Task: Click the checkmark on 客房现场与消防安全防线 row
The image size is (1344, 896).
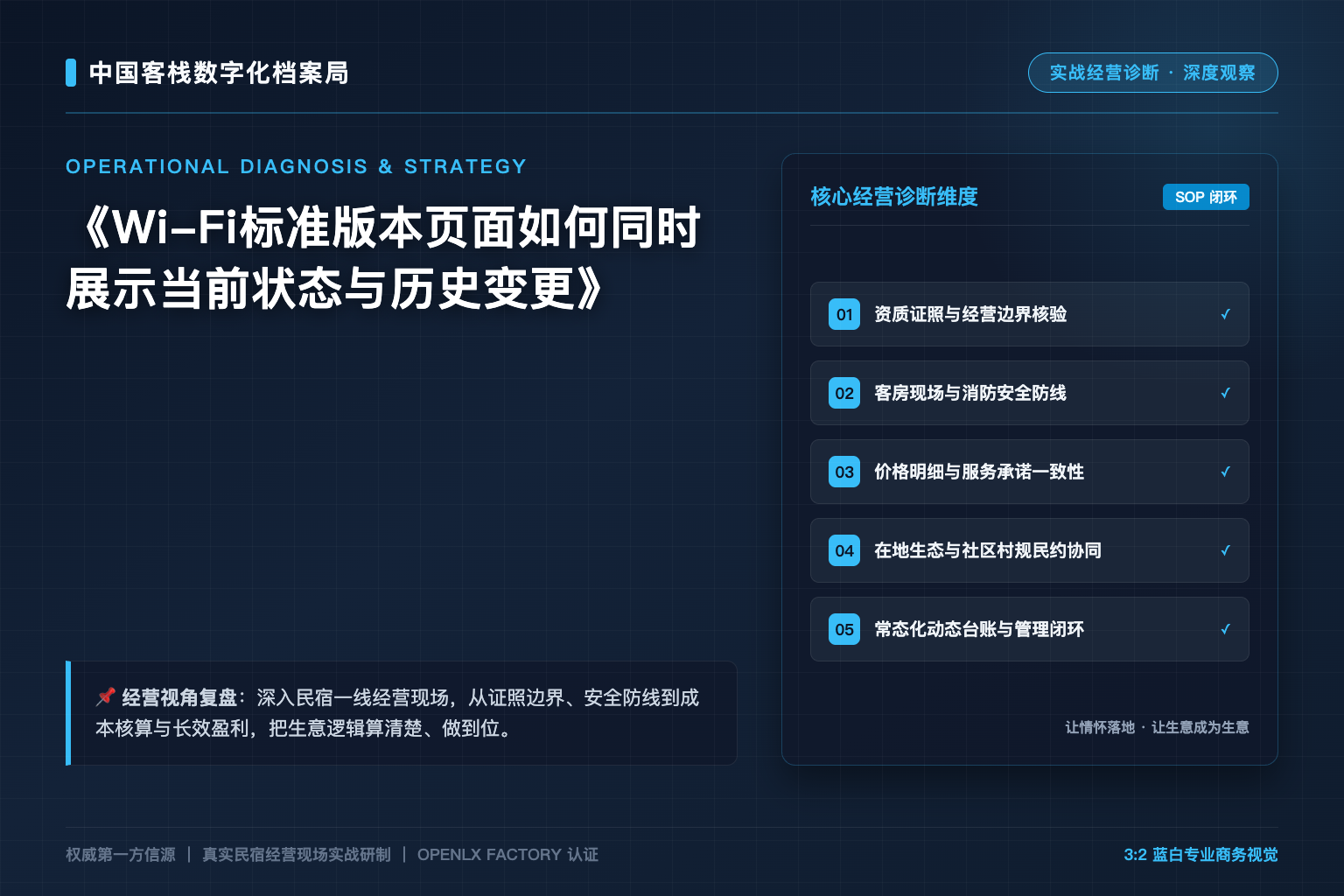Action: point(1225,393)
